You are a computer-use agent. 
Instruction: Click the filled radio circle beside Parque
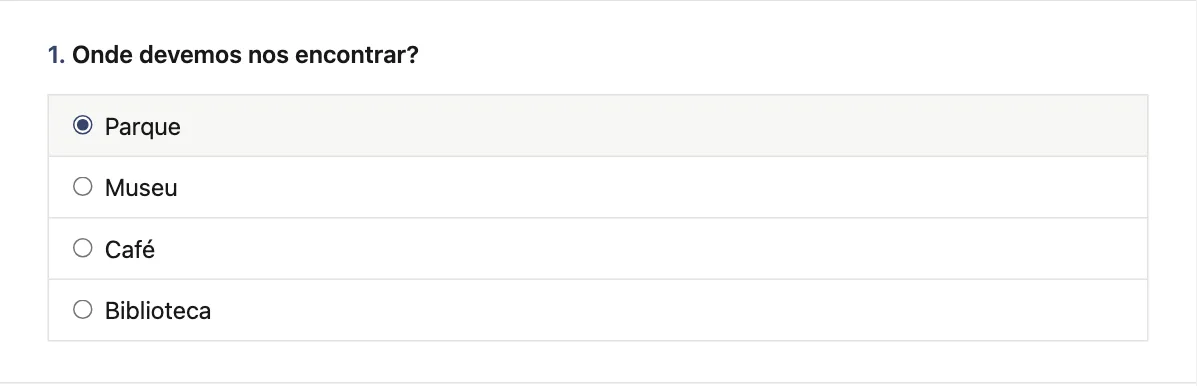click(82, 125)
